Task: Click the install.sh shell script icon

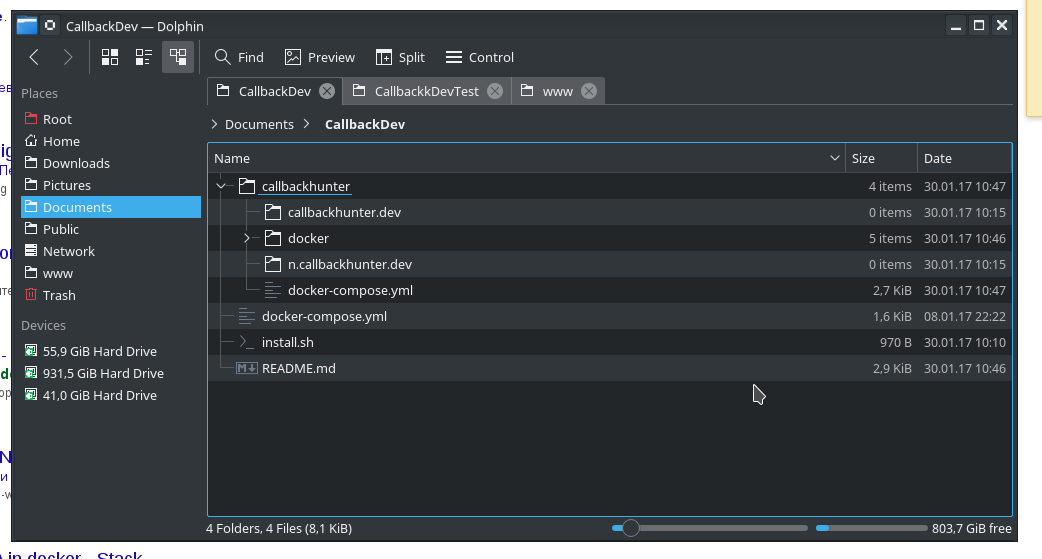Action: pos(247,342)
